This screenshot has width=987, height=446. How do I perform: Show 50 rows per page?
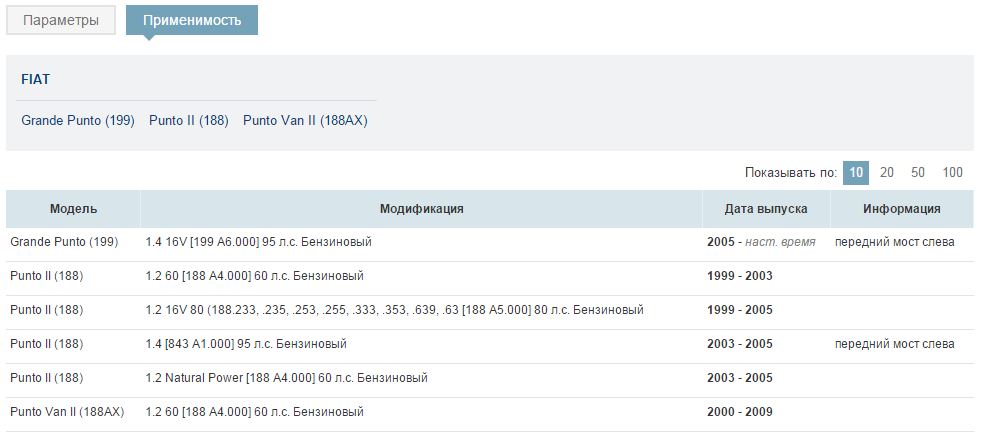pos(918,172)
